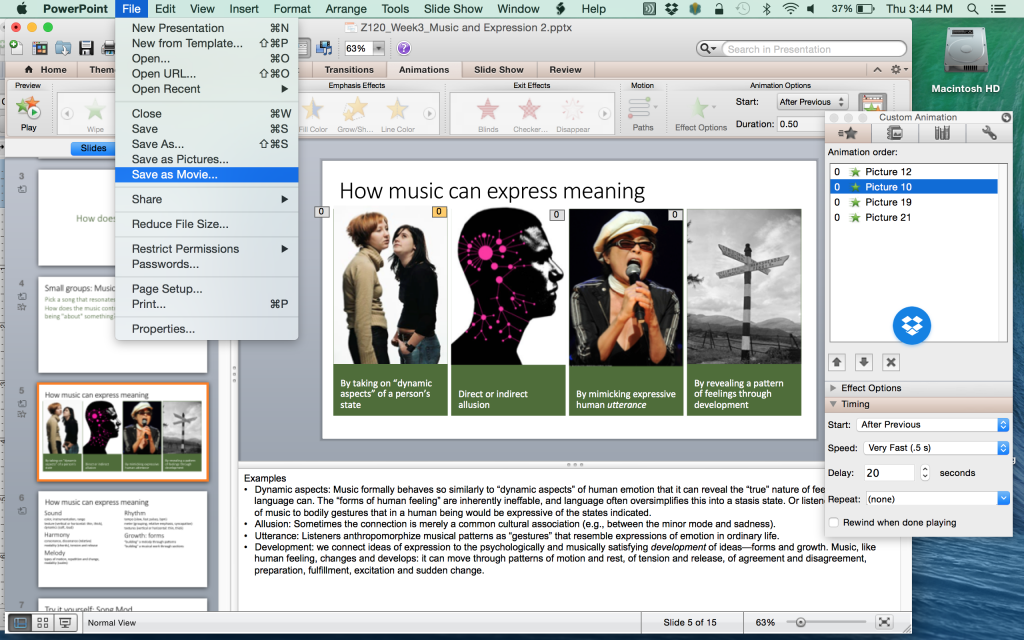Click the Effect Options ribbon icon
The image size is (1024, 640).
[x=701, y=113]
